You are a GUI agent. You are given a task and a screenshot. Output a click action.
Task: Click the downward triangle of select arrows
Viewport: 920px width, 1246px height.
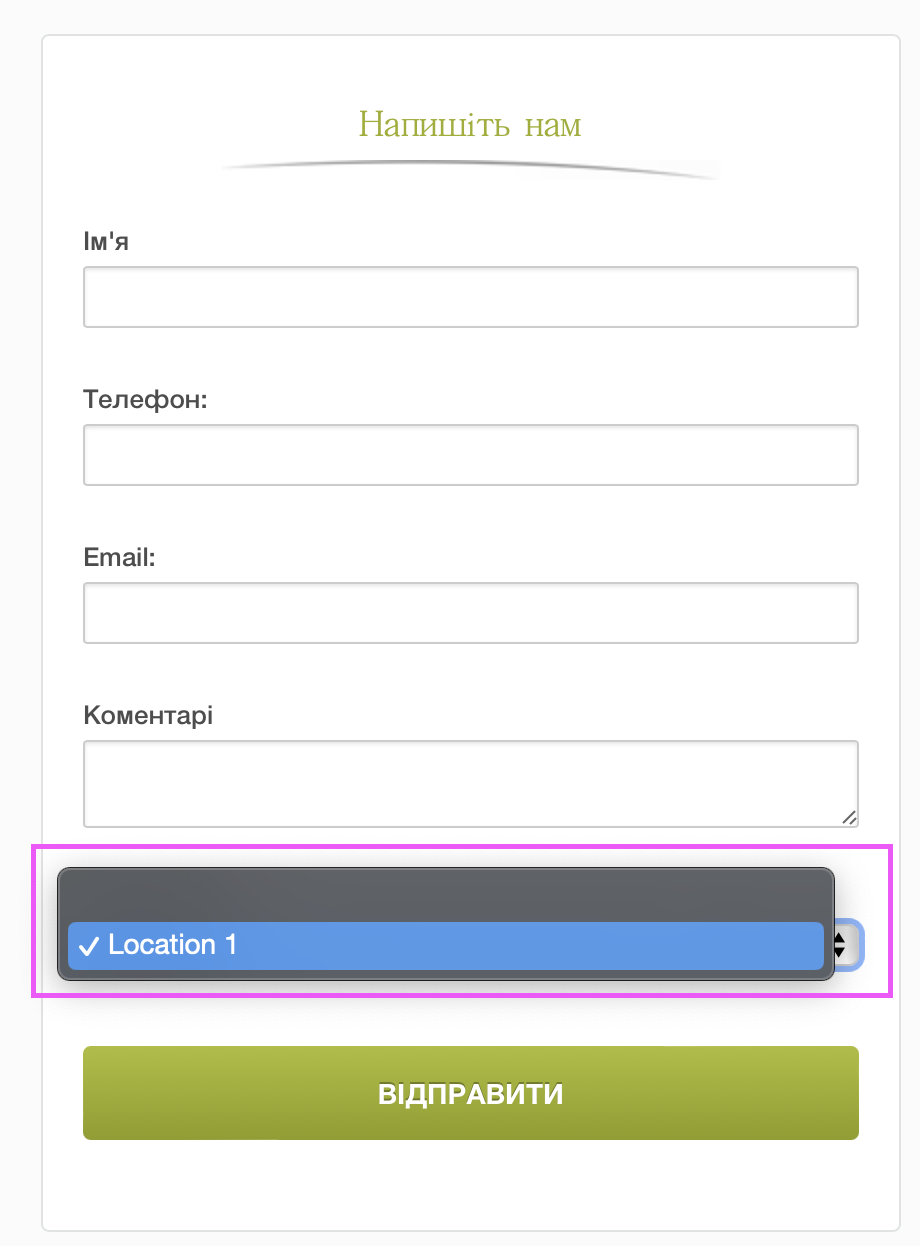[840, 952]
